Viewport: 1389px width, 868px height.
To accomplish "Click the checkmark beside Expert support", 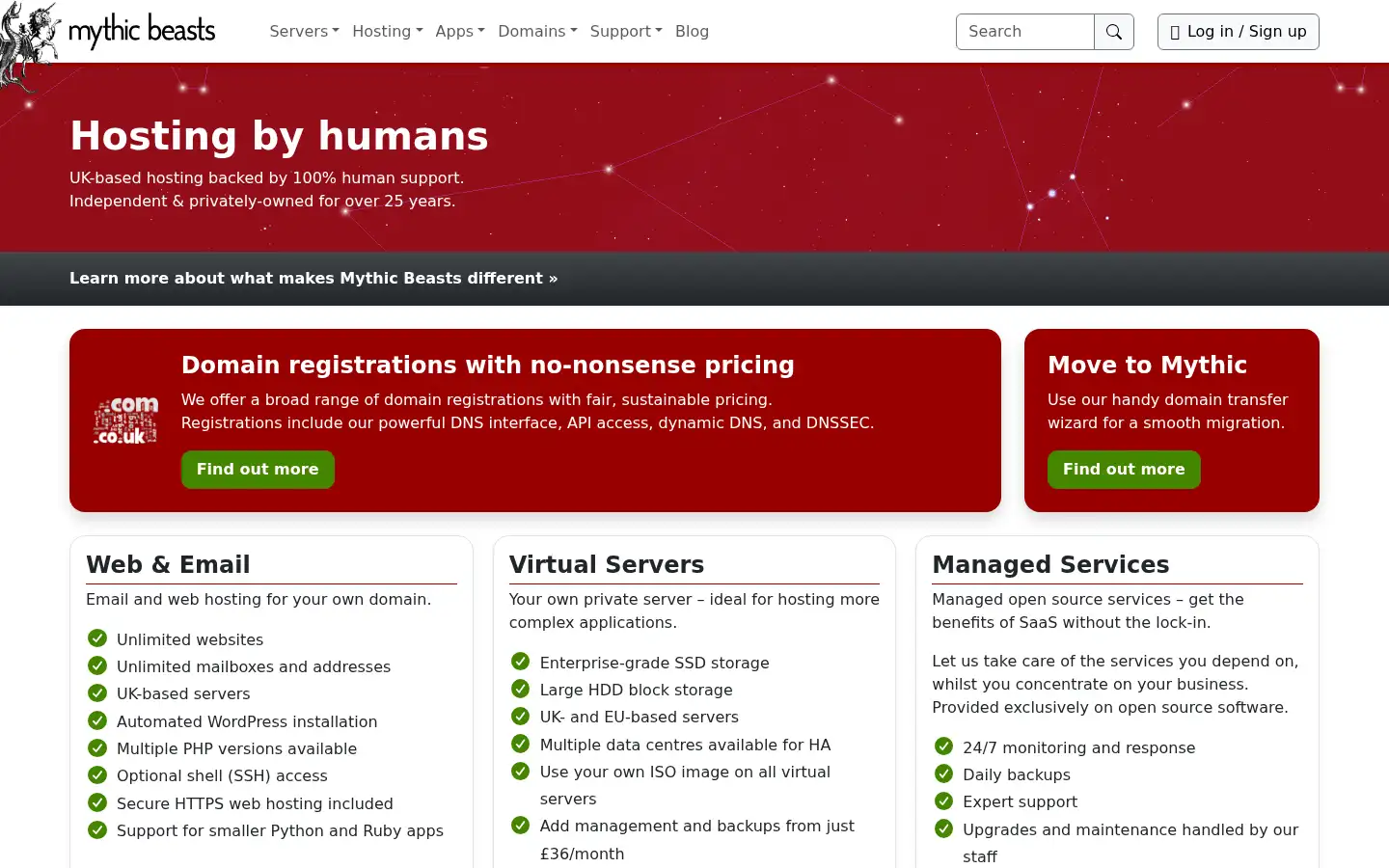I will 943,800.
